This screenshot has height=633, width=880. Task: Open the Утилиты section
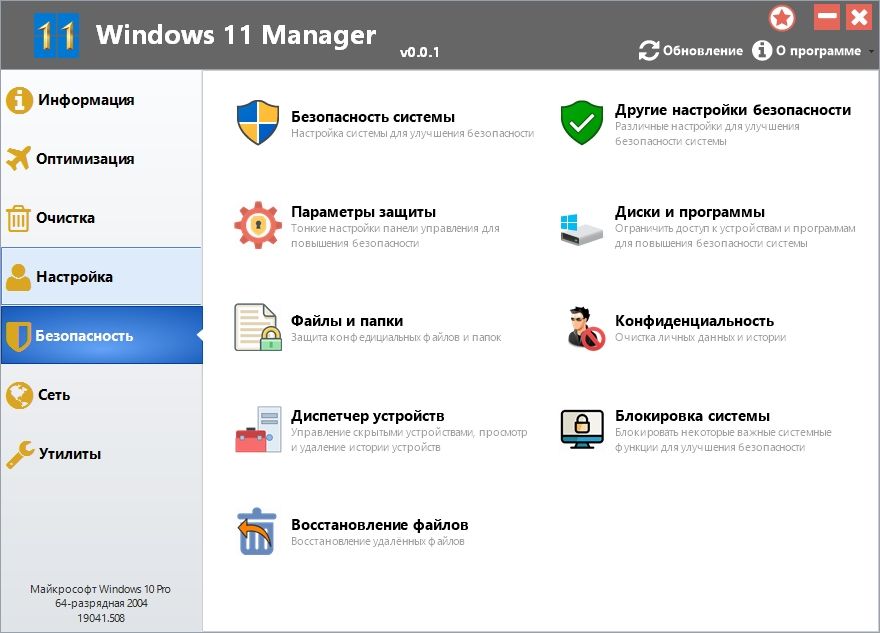pyautogui.click(x=101, y=454)
